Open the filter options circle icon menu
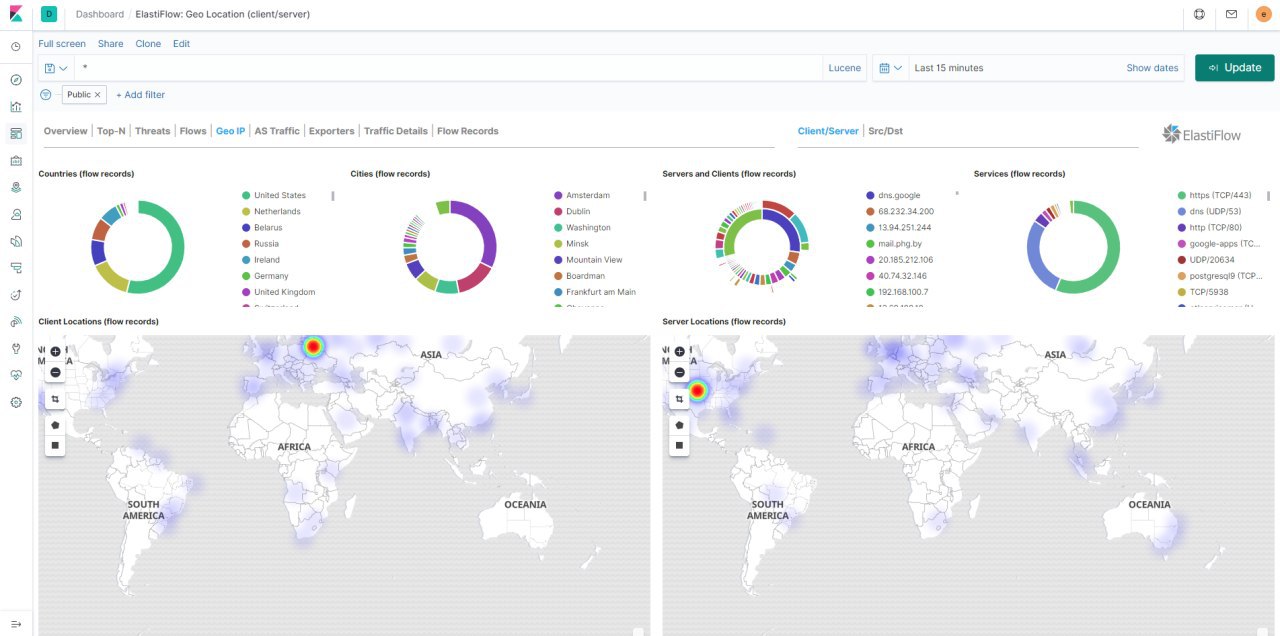The height and width of the screenshot is (636, 1280). (x=46, y=95)
